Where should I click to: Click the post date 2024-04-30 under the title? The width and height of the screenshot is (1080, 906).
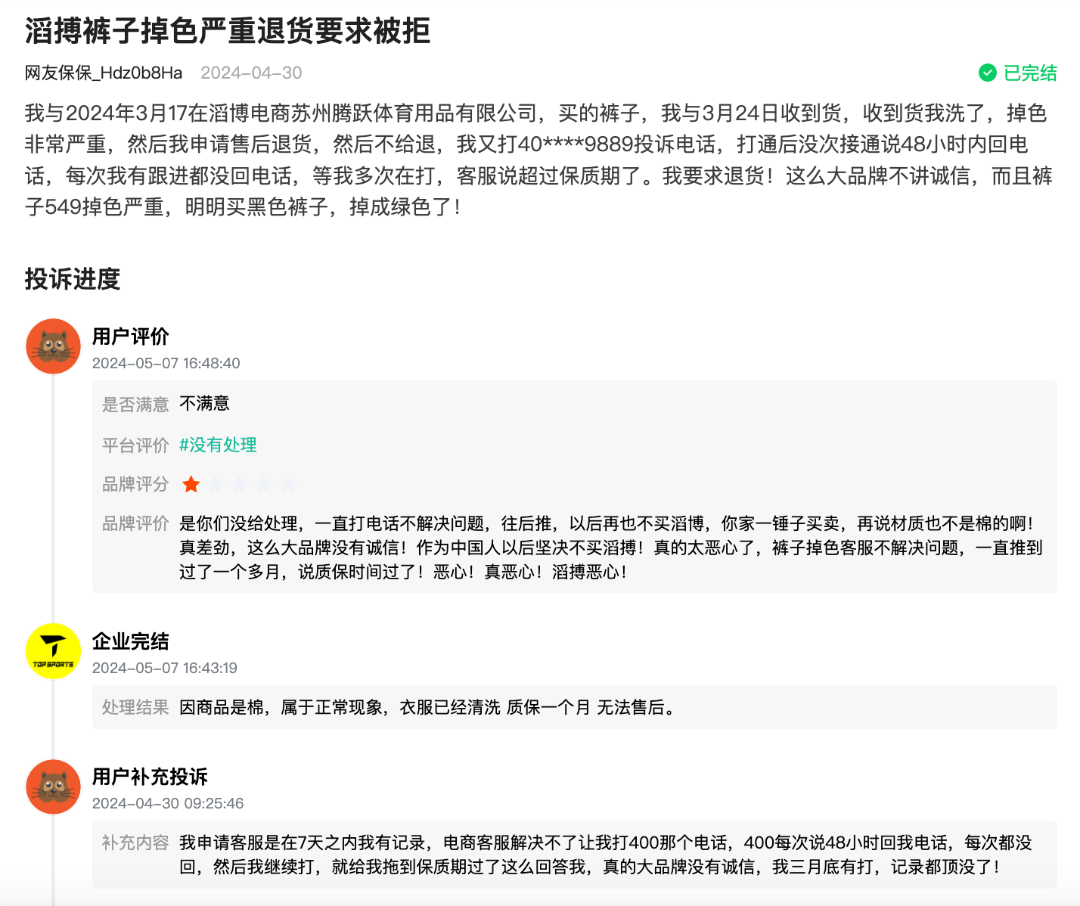point(251,73)
